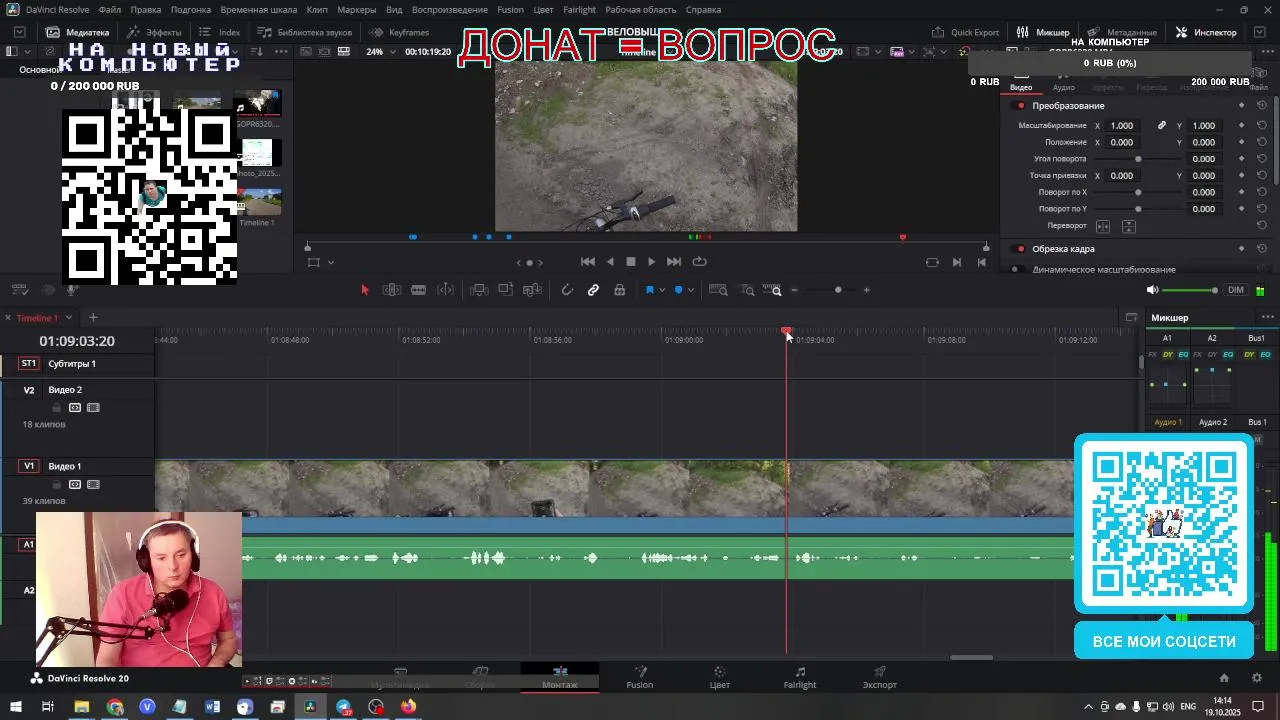Image resolution: width=1280 pixels, height=720 pixels.
Task: Click the full extent zoom icon
Action: click(x=718, y=290)
